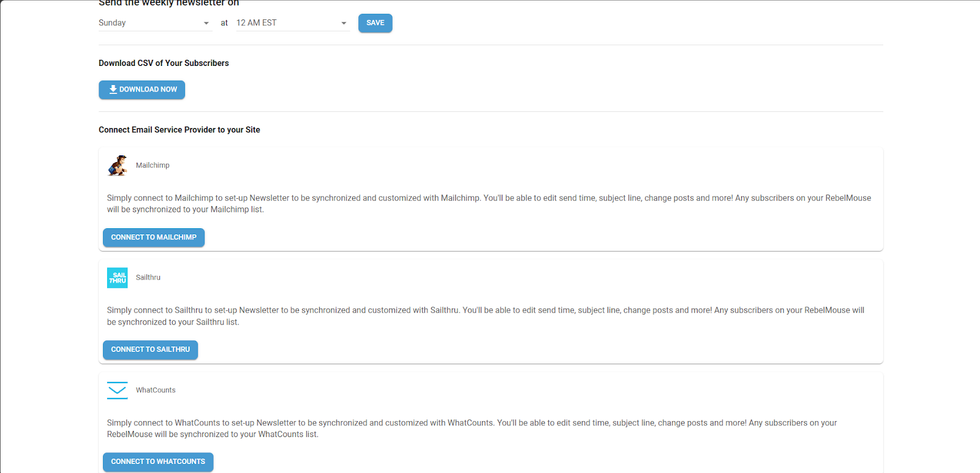
Task: Click the download arrow icon
Action: pyautogui.click(x=113, y=90)
